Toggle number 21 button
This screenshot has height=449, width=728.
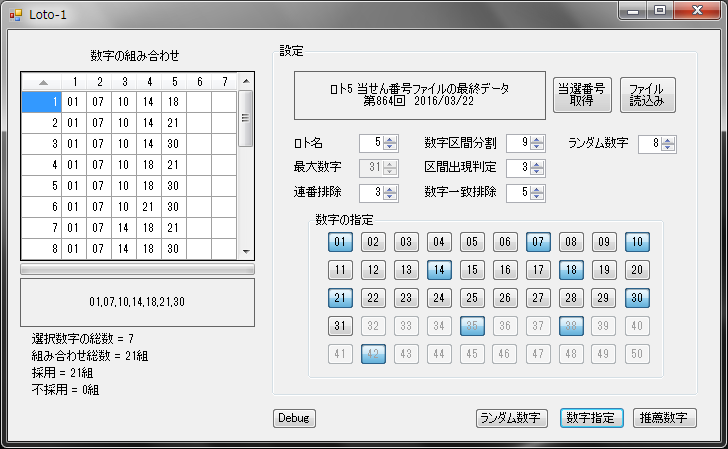click(340, 298)
